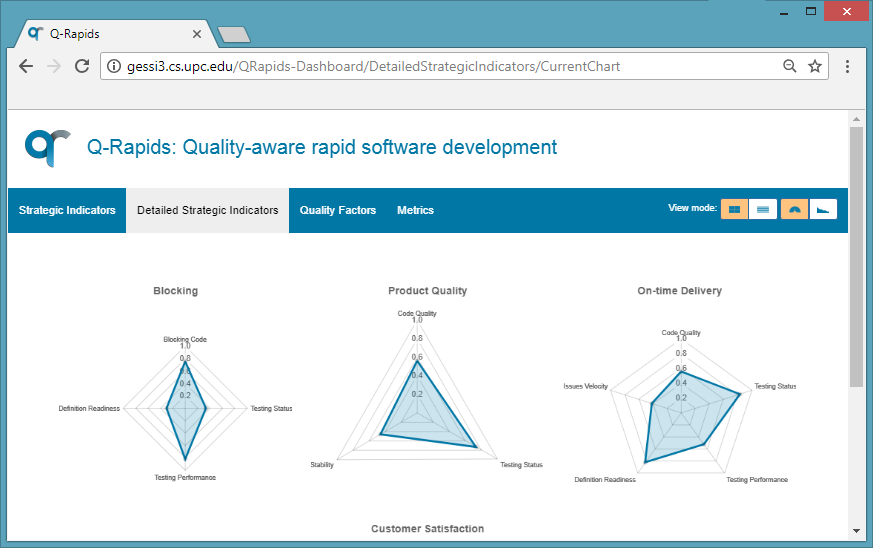Open the Chrome three-dot menu
The width and height of the screenshot is (873, 548).
tap(848, 66)
